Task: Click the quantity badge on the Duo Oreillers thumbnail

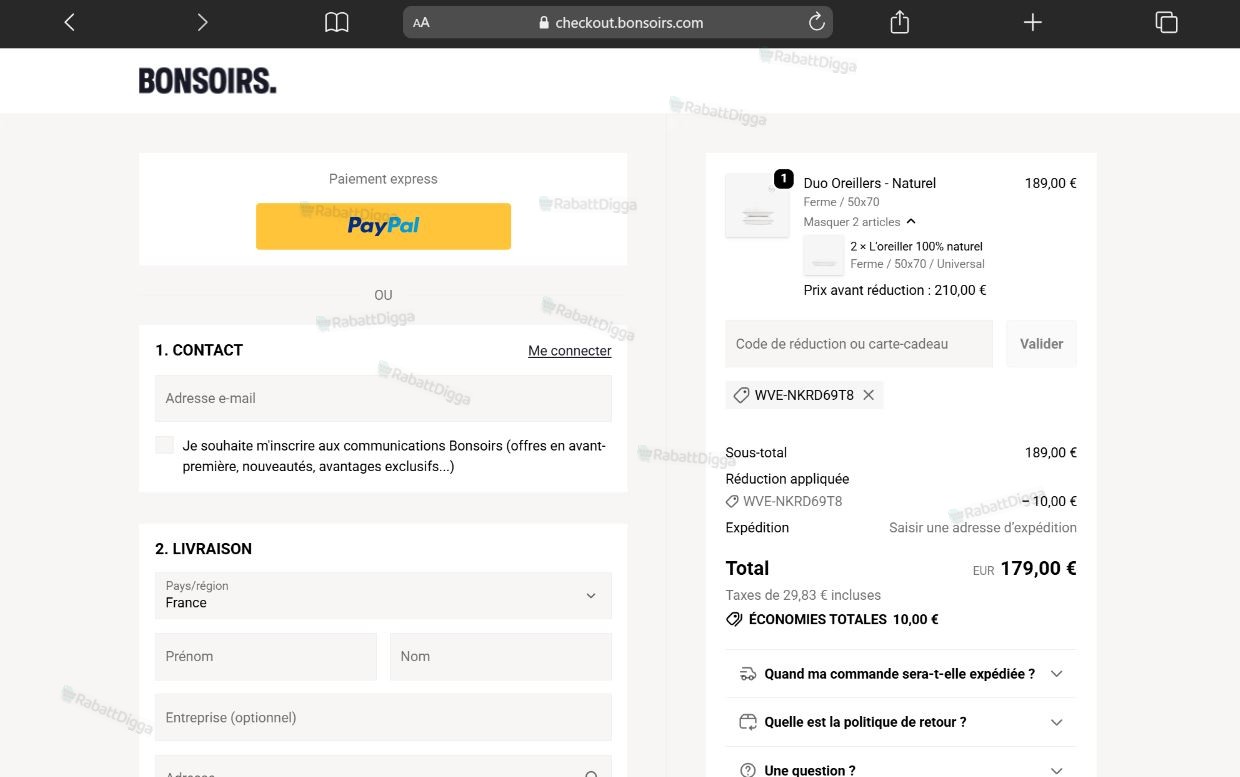Action: pos(784,179)
